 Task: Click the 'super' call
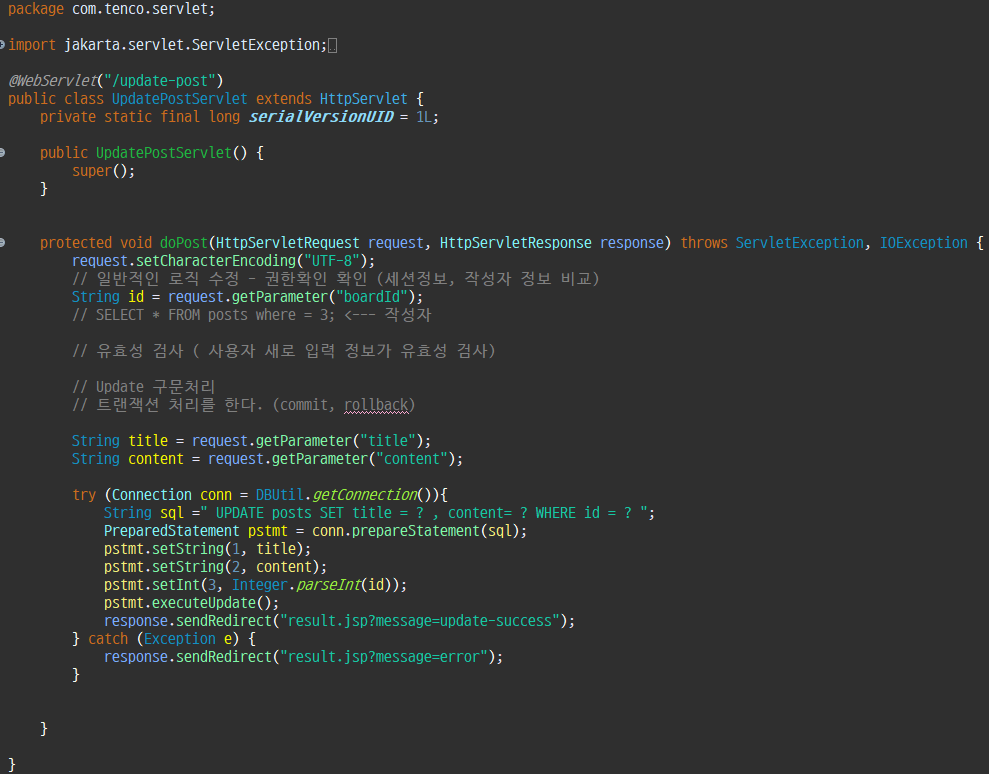pos(91,171)
